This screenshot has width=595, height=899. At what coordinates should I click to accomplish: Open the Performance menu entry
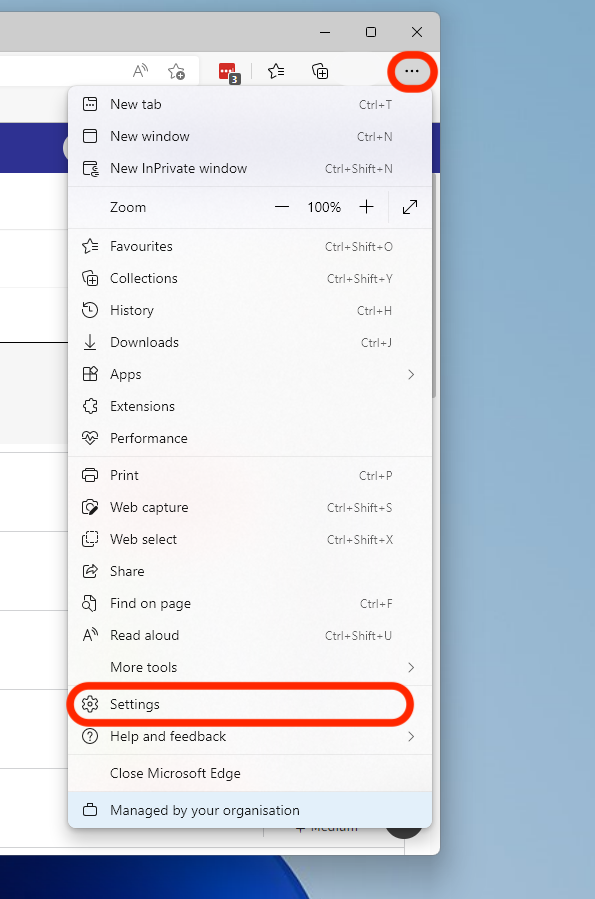(250, 439)
